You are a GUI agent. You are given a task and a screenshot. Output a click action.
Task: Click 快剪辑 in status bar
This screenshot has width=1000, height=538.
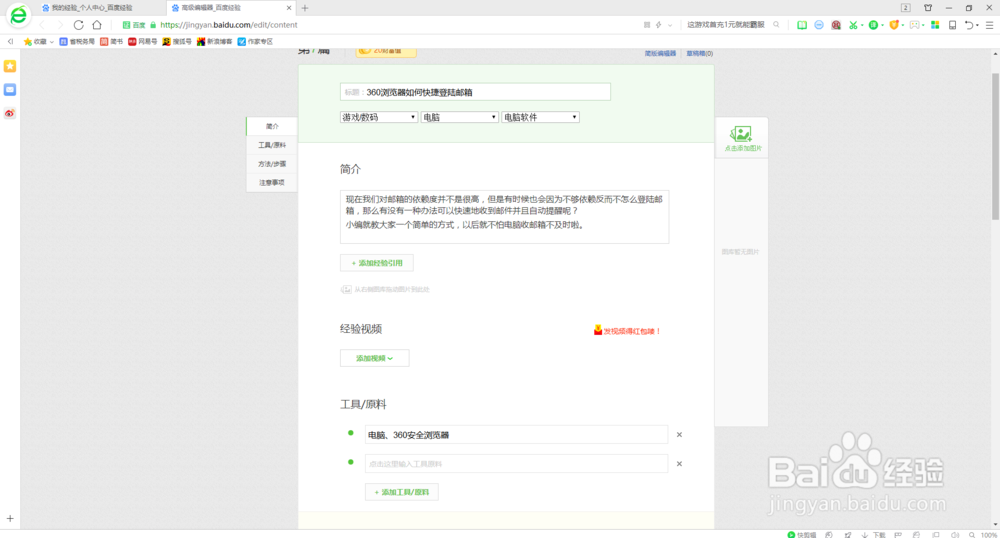coord(802,535)
